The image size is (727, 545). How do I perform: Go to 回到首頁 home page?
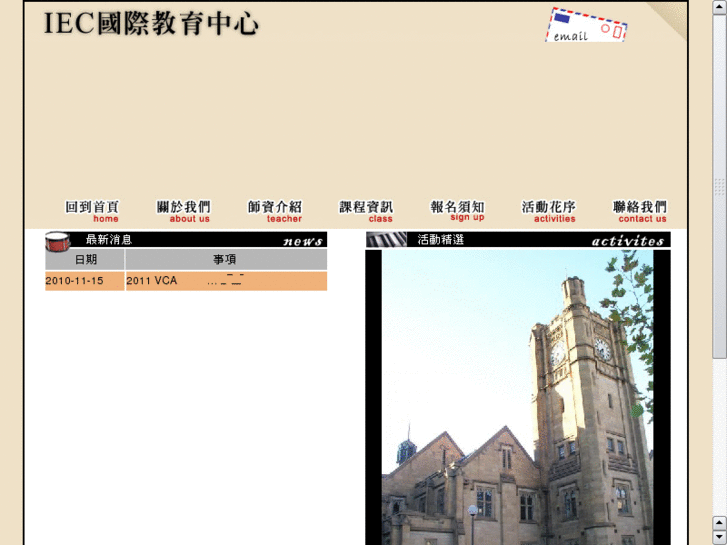pyautogui.click(x=92, y=212)
